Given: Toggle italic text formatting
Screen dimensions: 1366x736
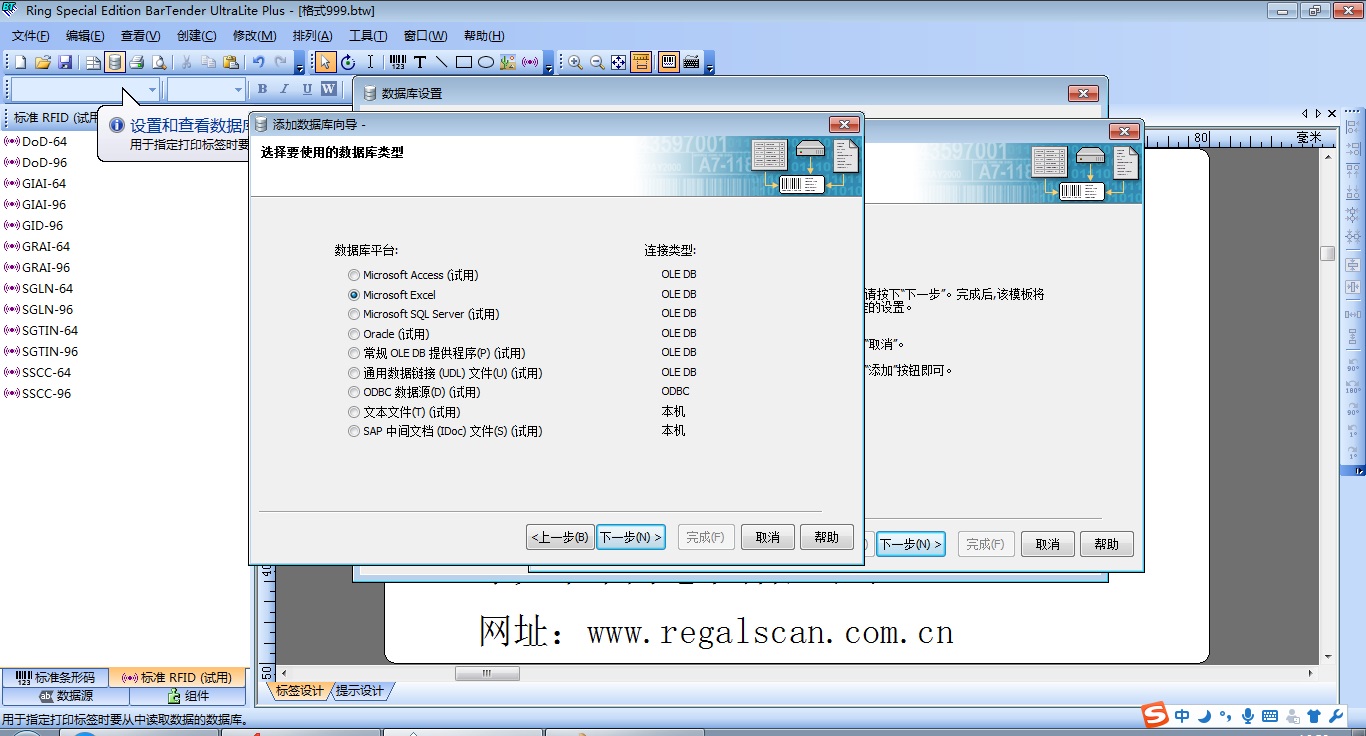Looking at the screenshot, I should [x=284, y=89].
